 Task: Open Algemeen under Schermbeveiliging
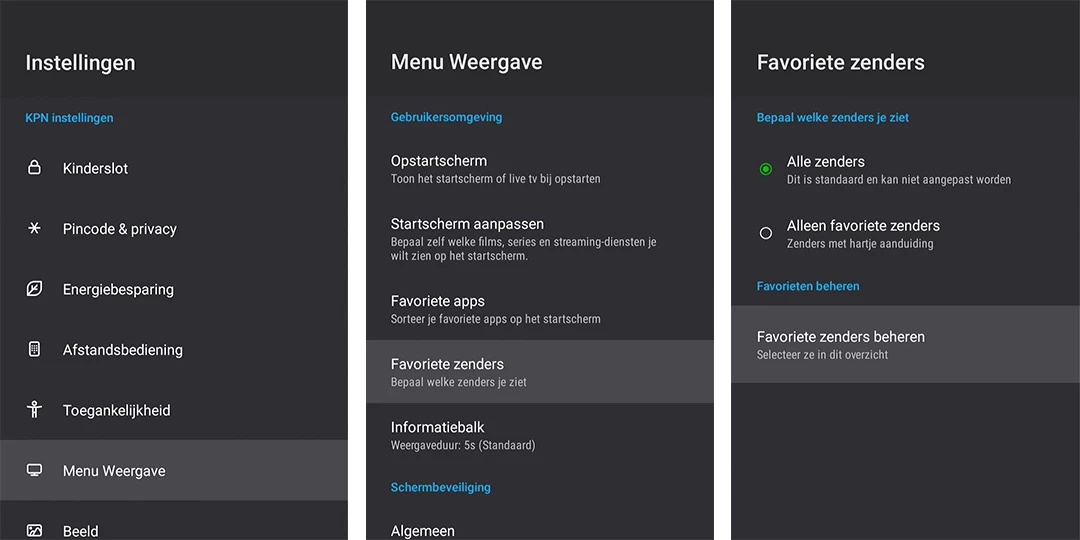(423, 530)
